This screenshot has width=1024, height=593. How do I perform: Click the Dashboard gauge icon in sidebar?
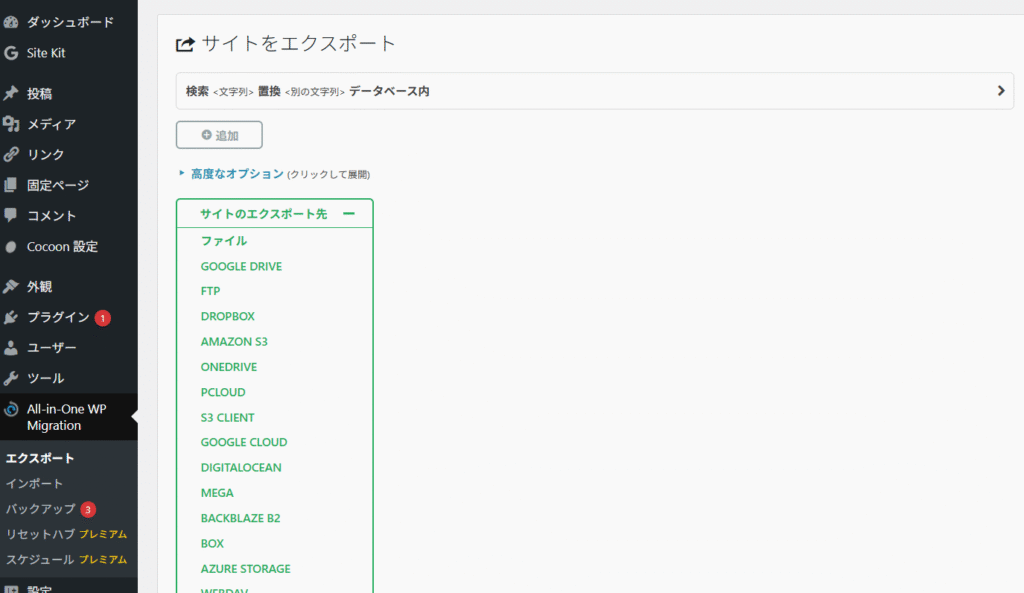(x=11, y=22)
